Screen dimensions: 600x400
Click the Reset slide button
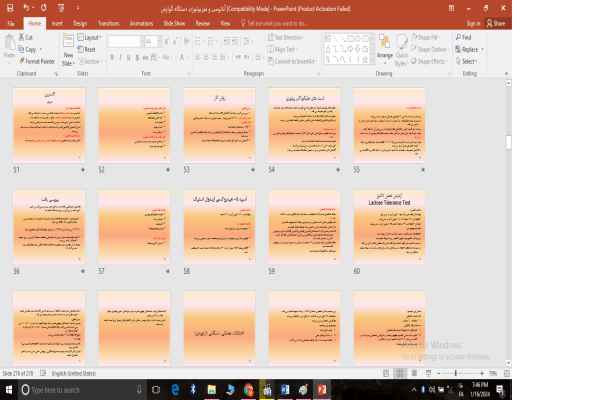click(x=88, y=49)
